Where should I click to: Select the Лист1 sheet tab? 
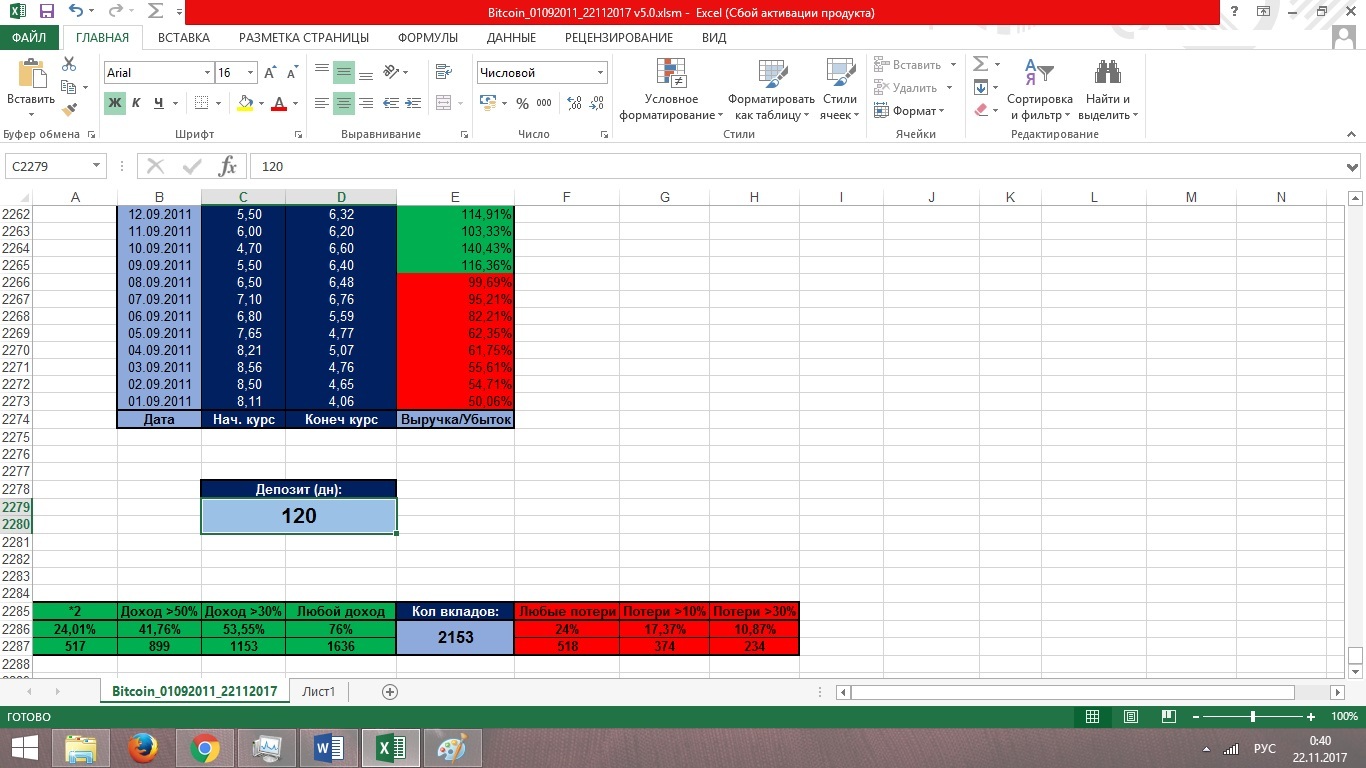point(319,691)
